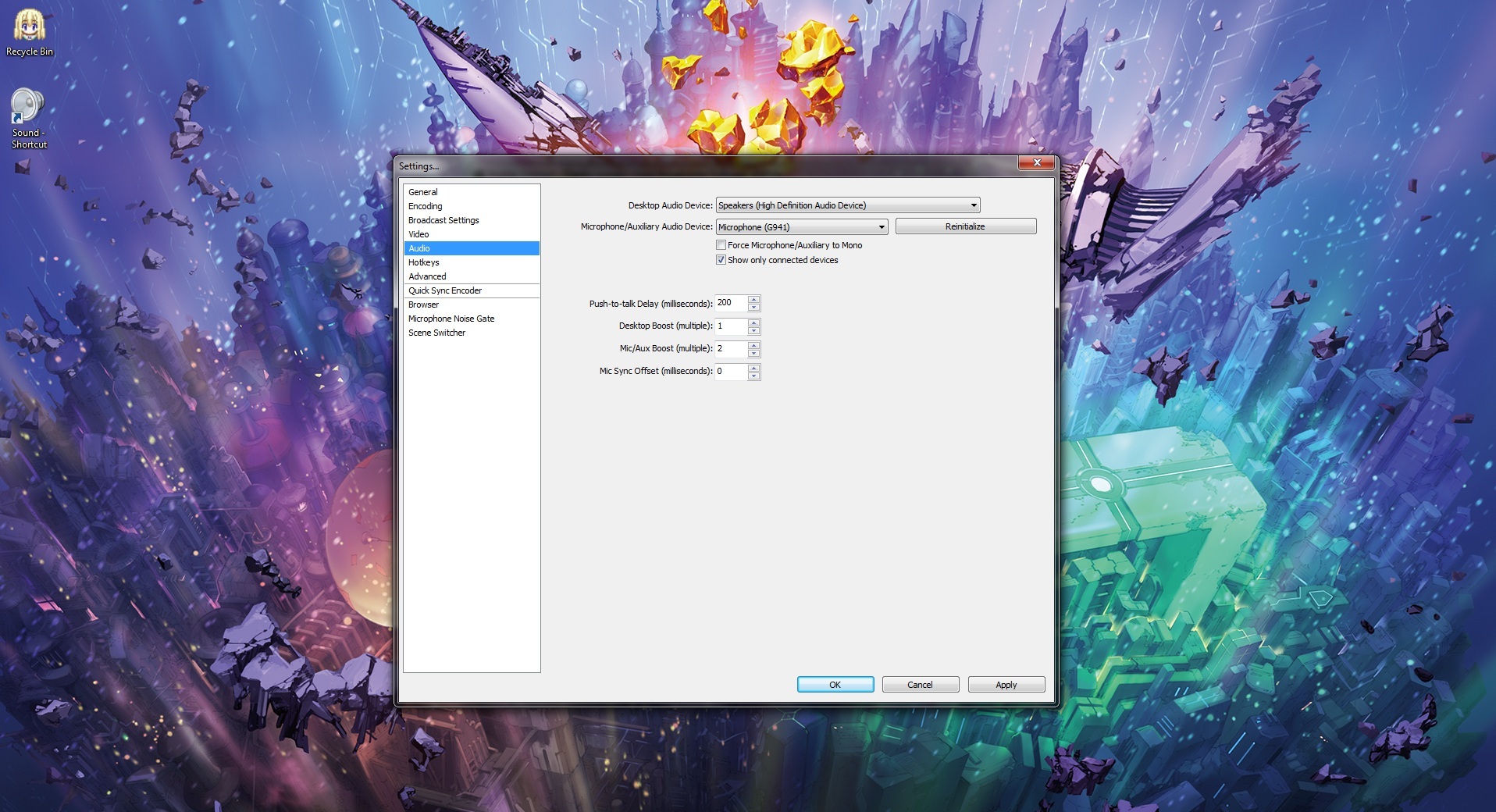The image size is (1496, 812).
Task: Open the Recycle Bin desktop icon
Action: pyautogui.click(x=30, y=33)
